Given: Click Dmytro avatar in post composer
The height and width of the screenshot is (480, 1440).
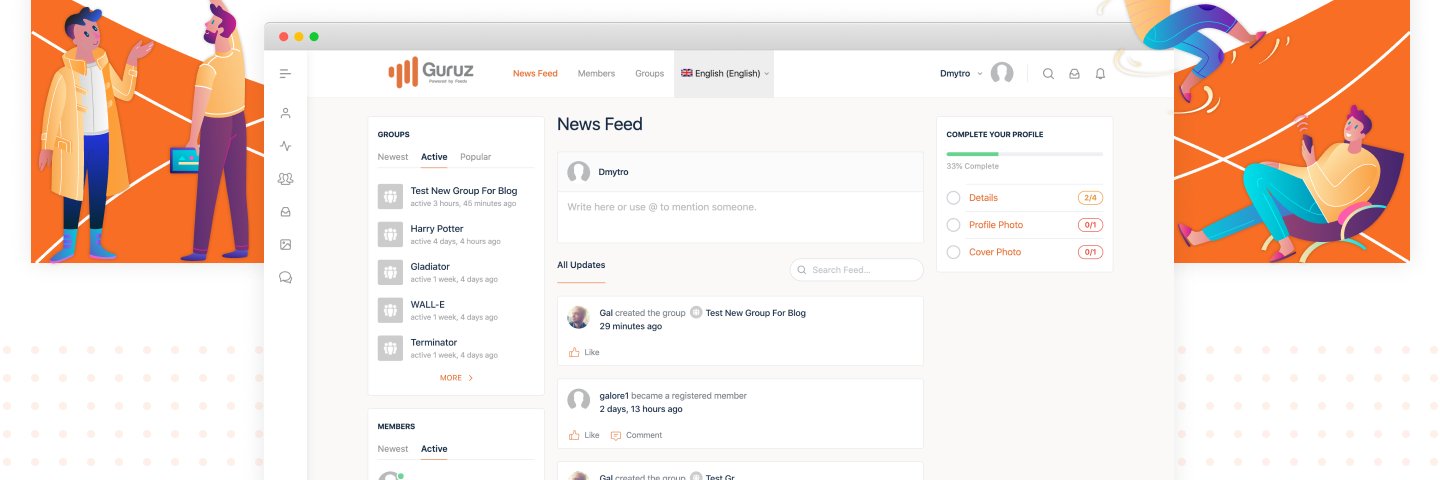Looking at the screenshot, I should 578,172.
